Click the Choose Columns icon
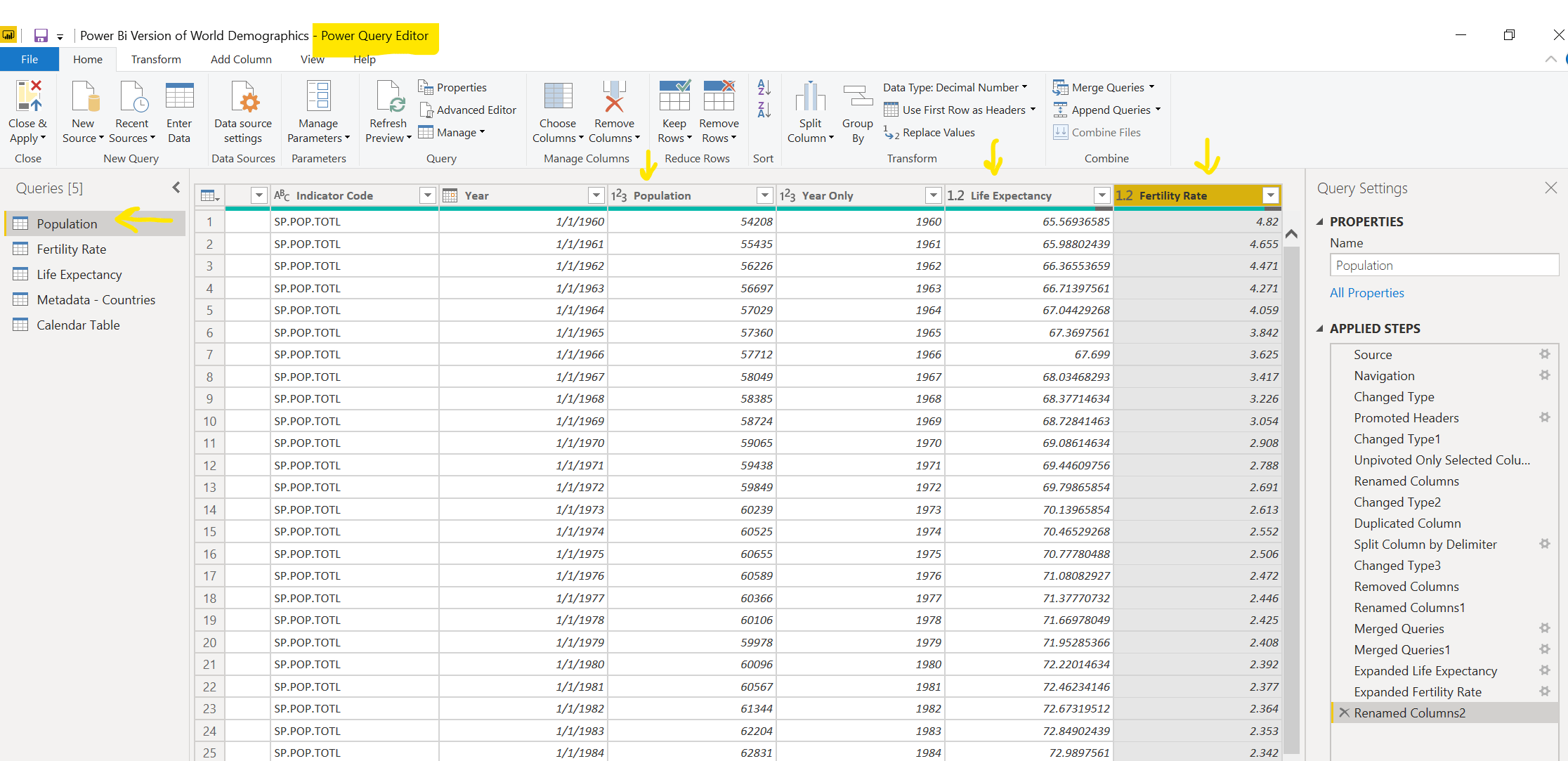 (558, 97)
